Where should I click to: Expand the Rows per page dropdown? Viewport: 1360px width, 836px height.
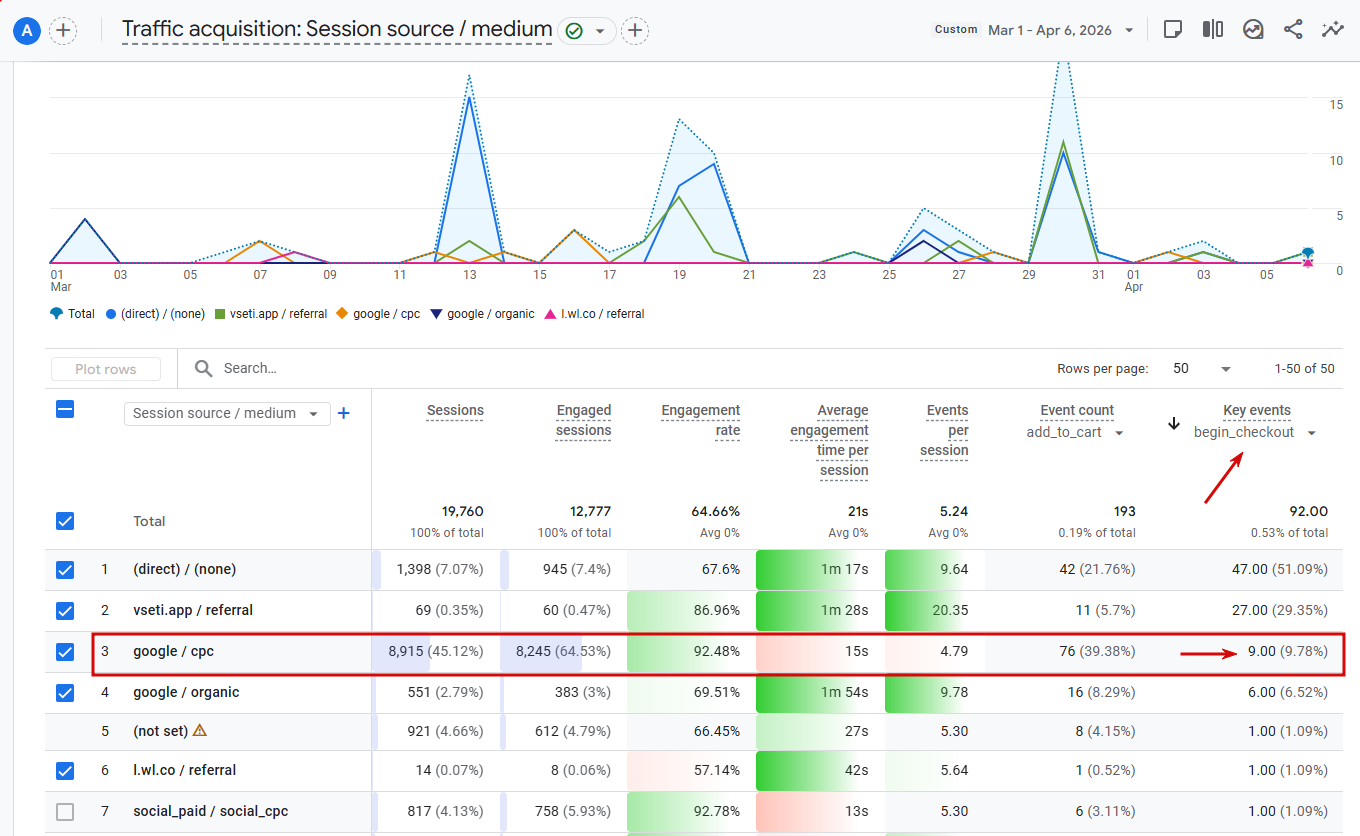tap(1203, 369)
